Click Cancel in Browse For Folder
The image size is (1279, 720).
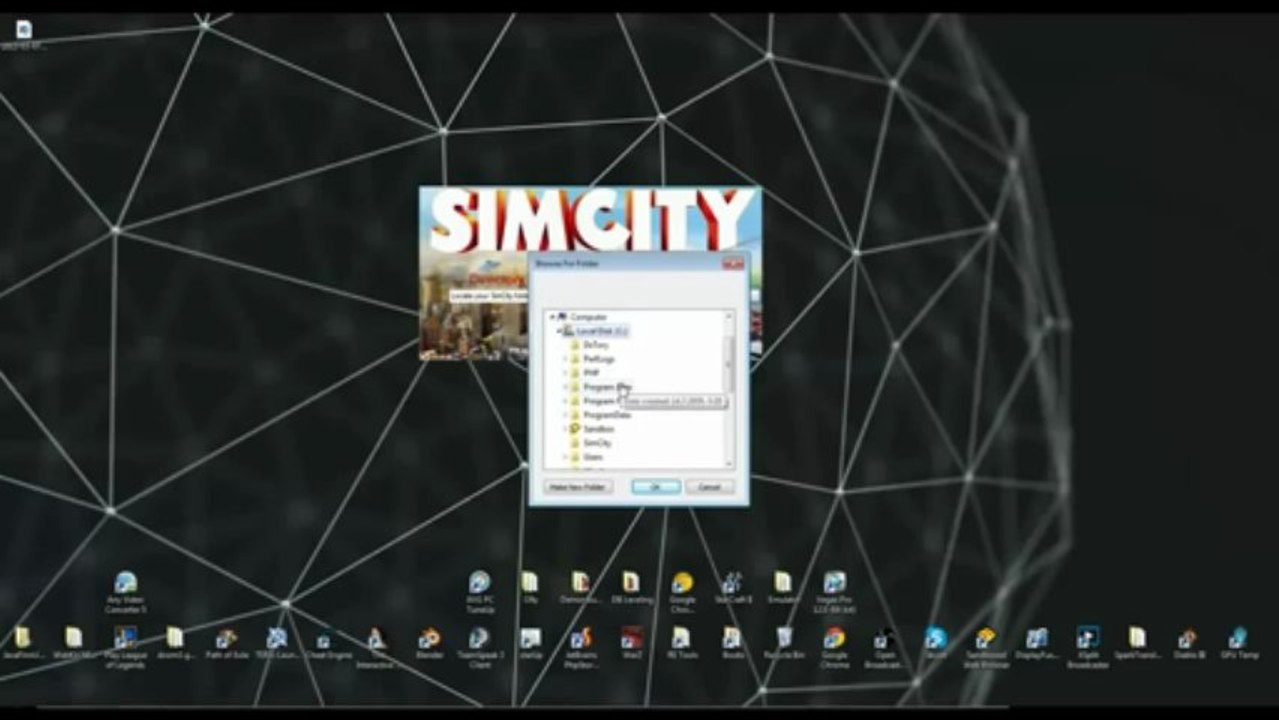click(710, 487)
